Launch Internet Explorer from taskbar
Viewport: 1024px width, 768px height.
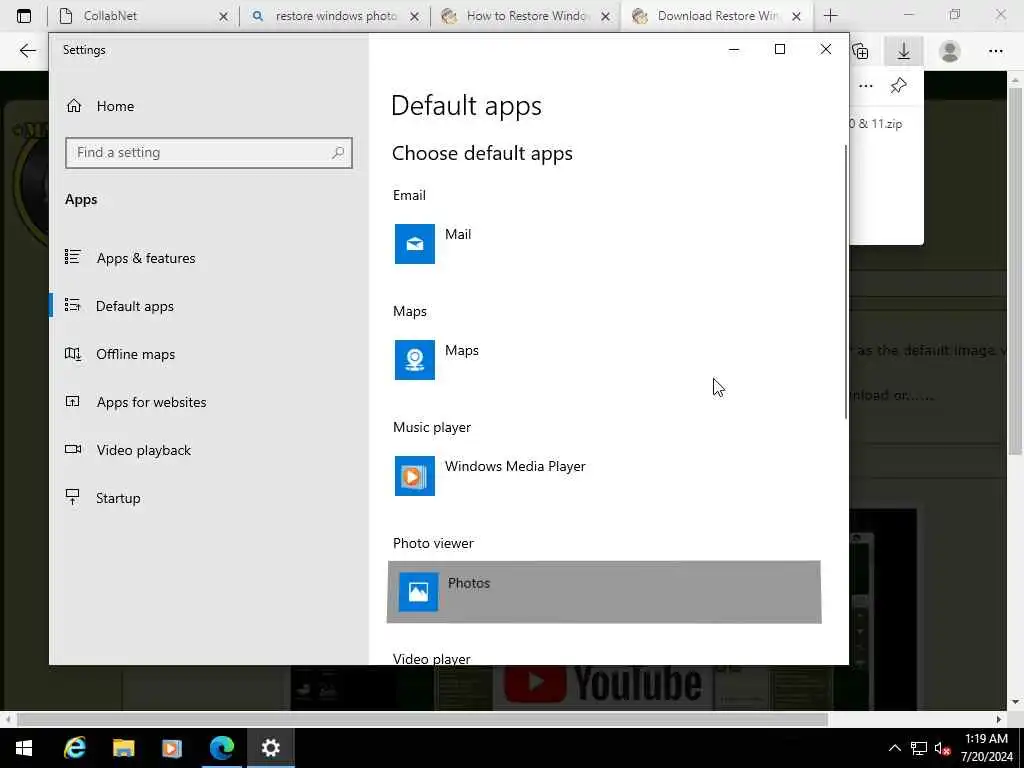coord(74,748)
